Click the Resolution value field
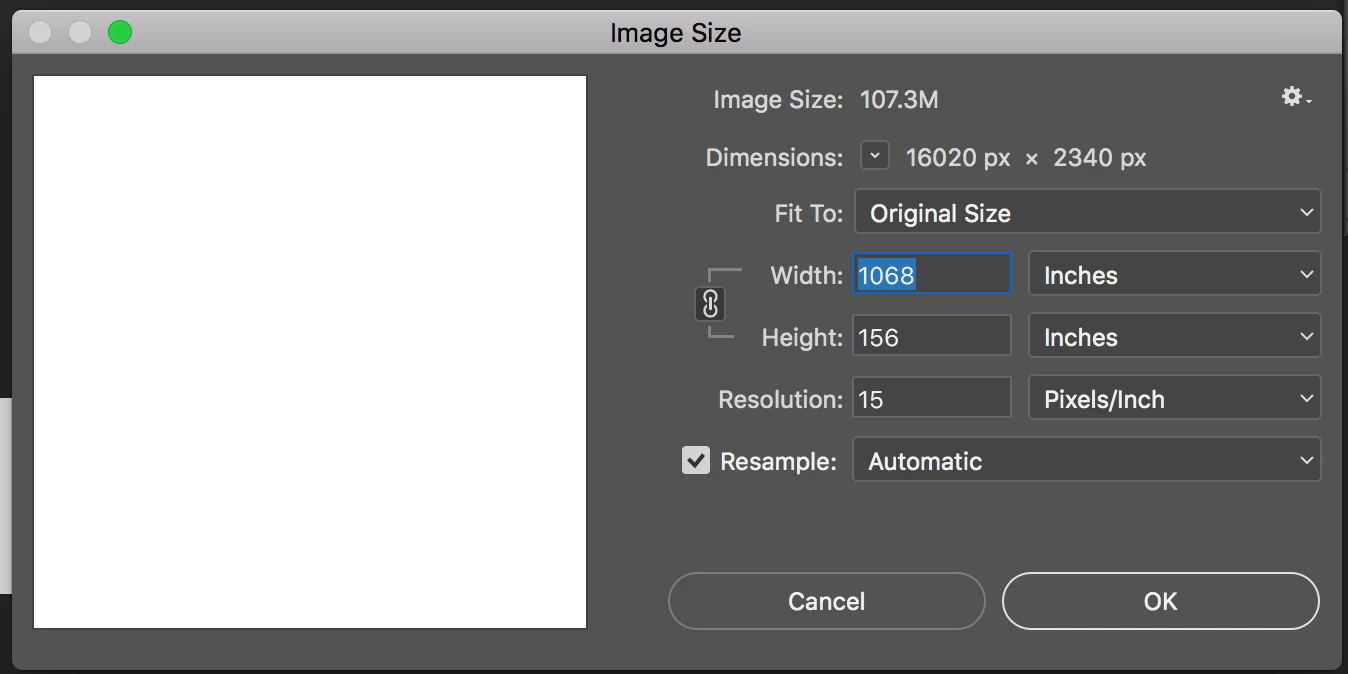 [931, 398]
